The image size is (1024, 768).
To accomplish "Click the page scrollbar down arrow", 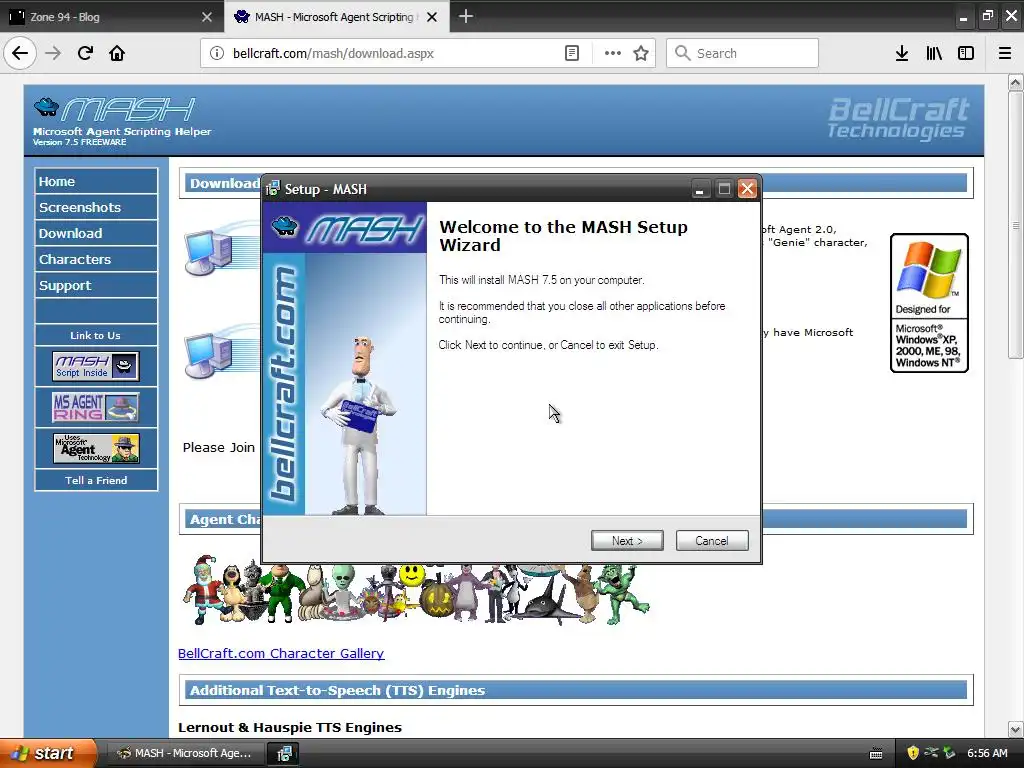I will coord(1016,729).
